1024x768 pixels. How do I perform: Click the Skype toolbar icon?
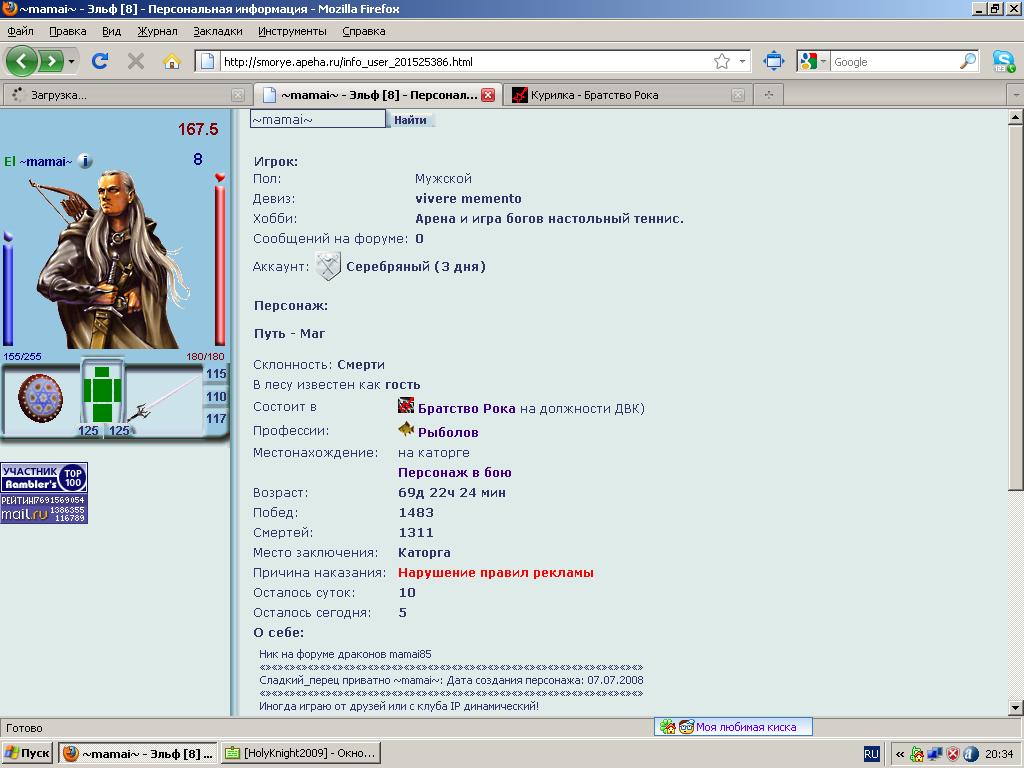point(1004,61)
